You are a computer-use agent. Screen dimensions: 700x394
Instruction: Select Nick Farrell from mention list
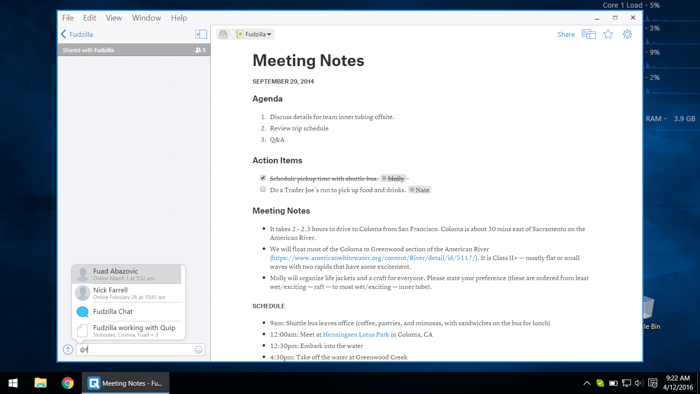pos(126,293)
